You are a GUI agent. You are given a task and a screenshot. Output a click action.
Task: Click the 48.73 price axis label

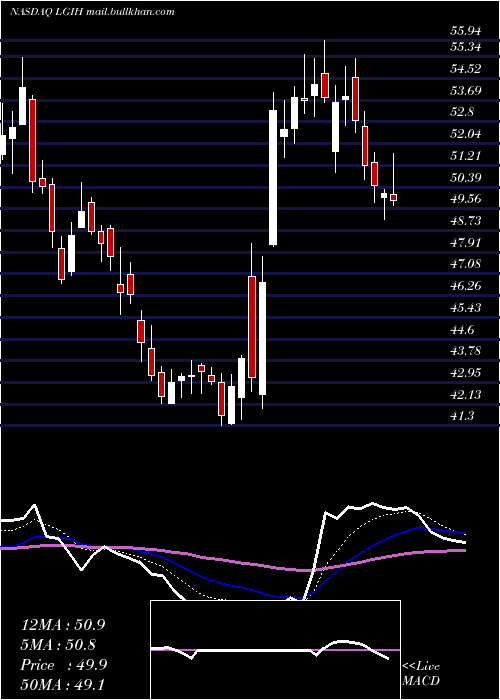[x=466, y=221]
